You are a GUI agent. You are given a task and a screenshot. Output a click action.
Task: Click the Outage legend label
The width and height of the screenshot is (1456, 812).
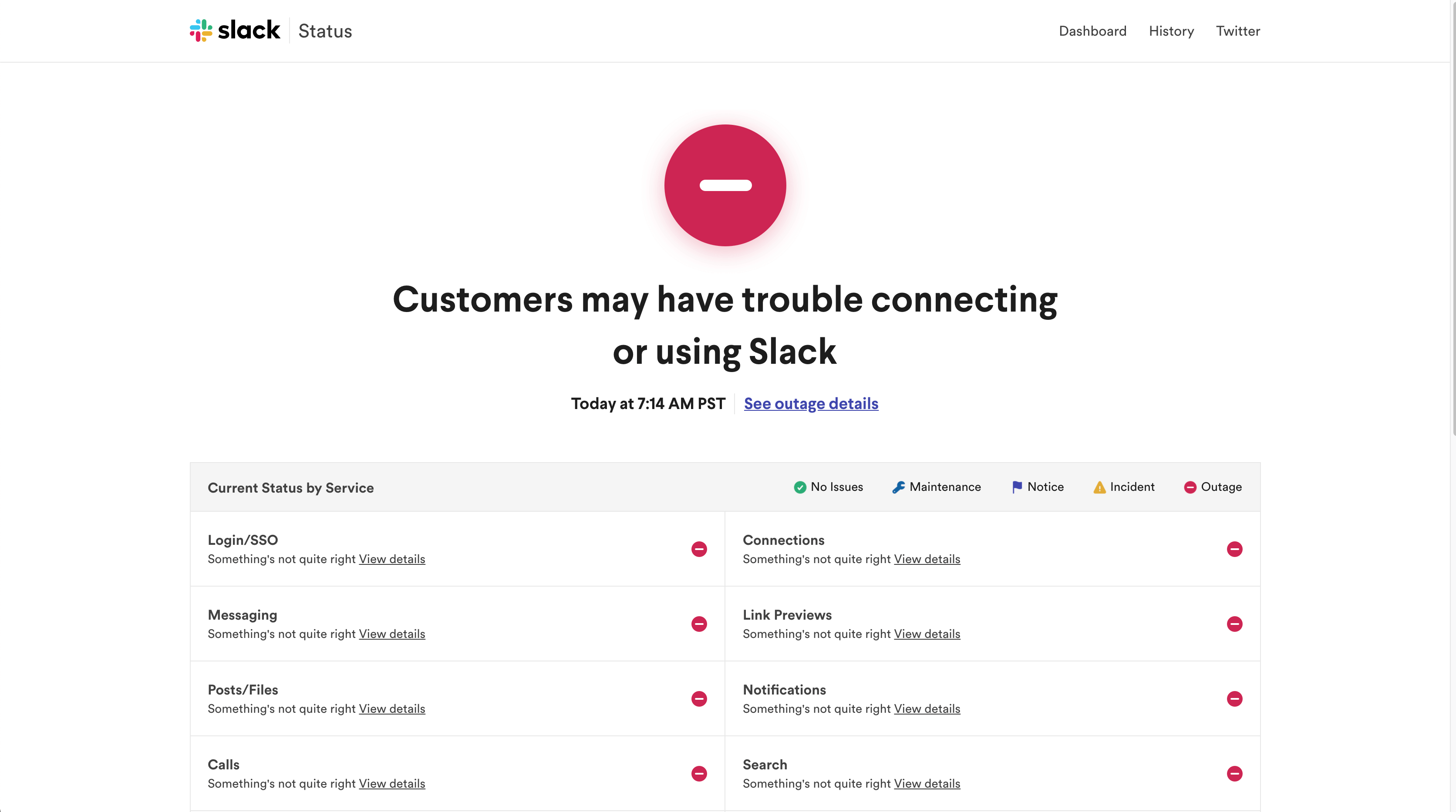coord(1221,487)
